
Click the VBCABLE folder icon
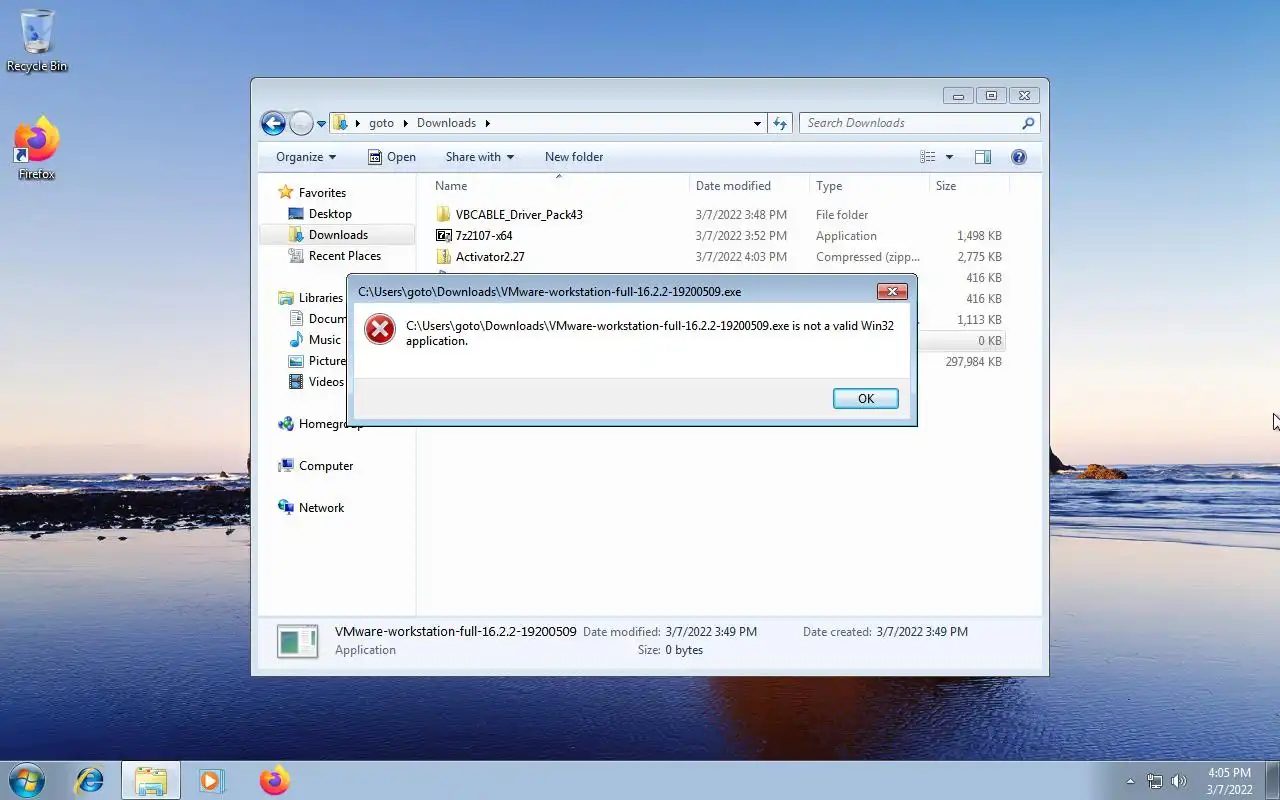(444, 215)
